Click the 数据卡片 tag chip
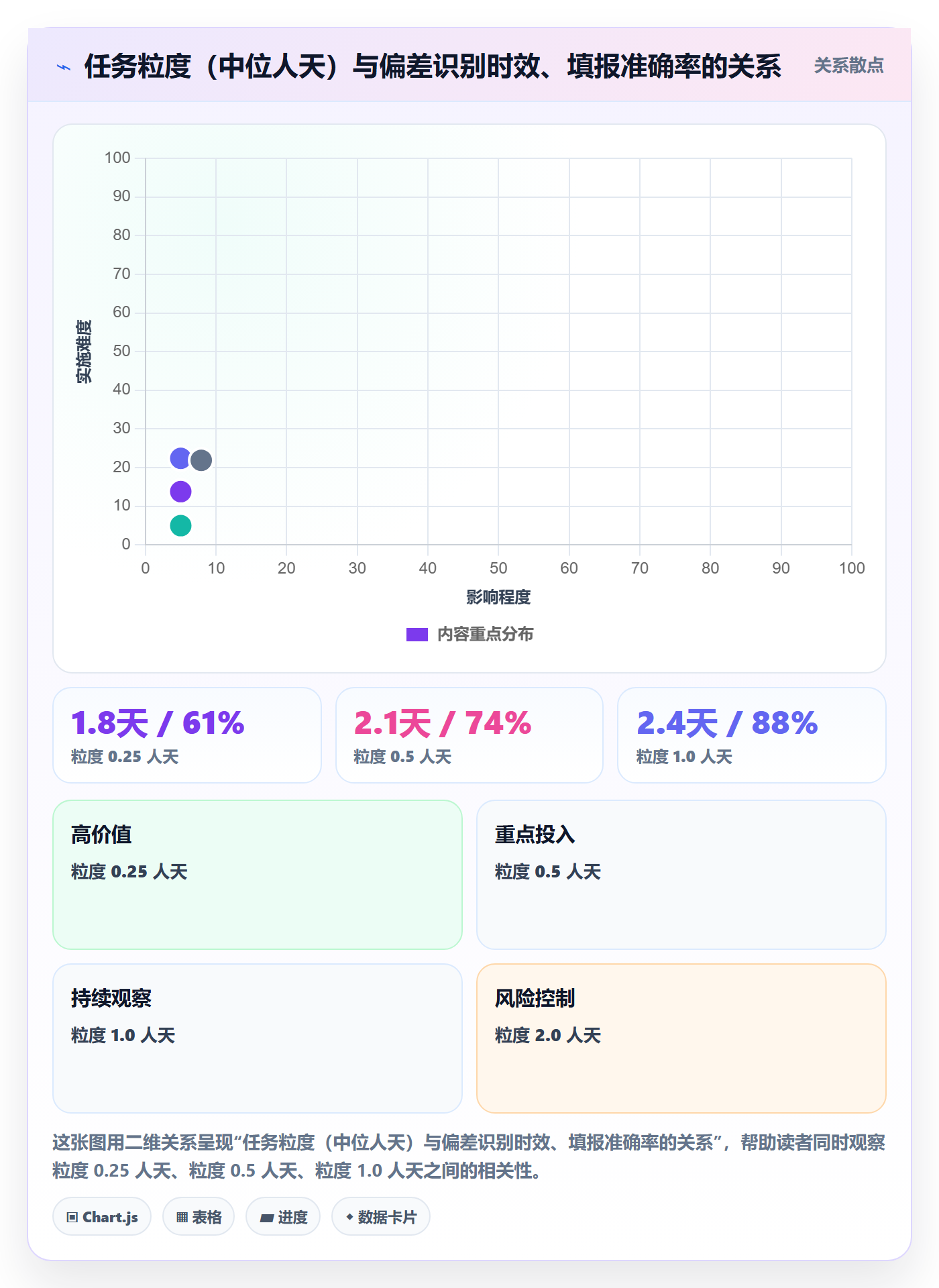This screenshot has width=939, height=1288. (x=381, y=1216)
